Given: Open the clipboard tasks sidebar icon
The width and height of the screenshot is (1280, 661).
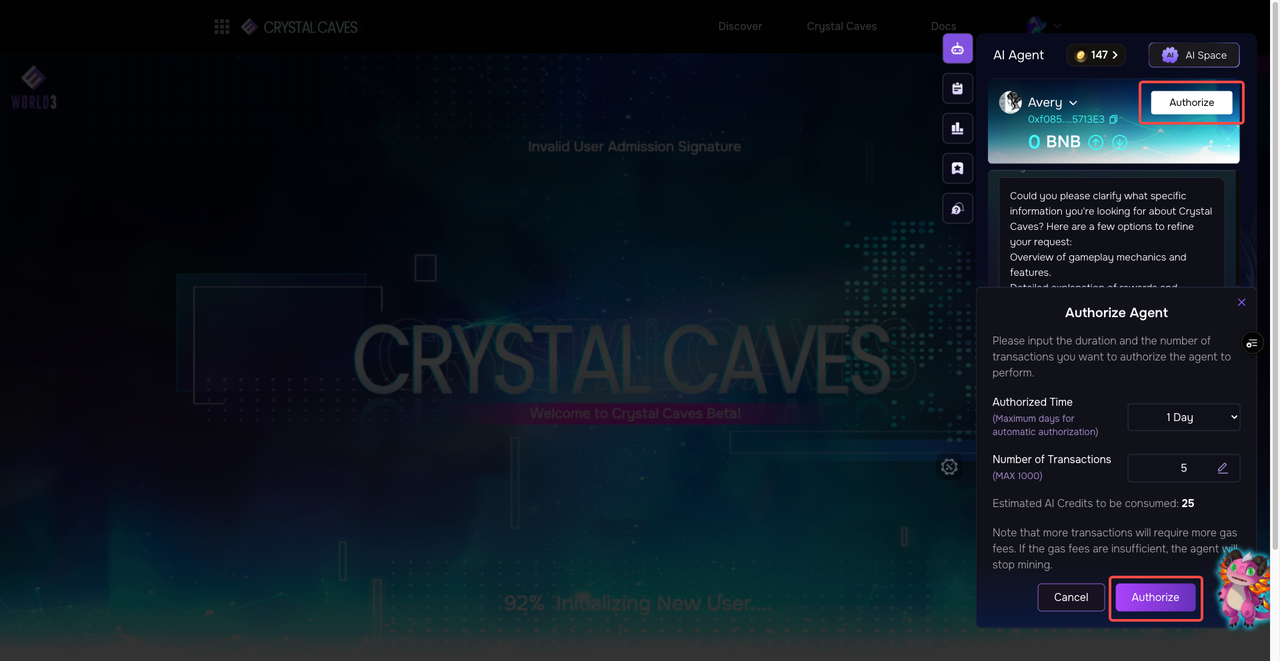Looking at the screenshot, I should (957, 88).
